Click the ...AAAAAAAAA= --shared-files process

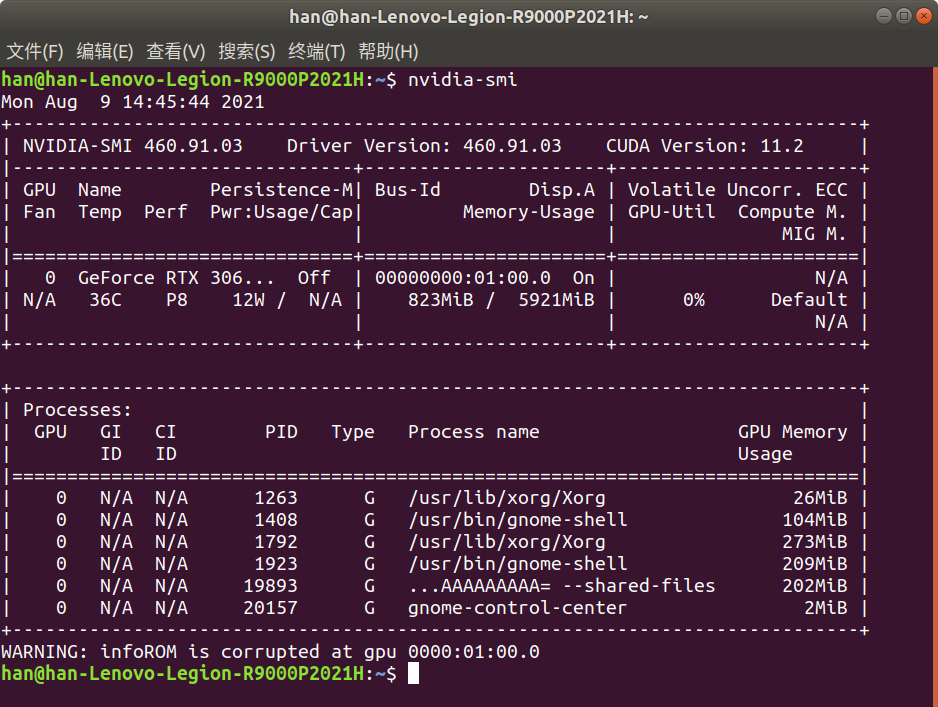click(562, 586)
